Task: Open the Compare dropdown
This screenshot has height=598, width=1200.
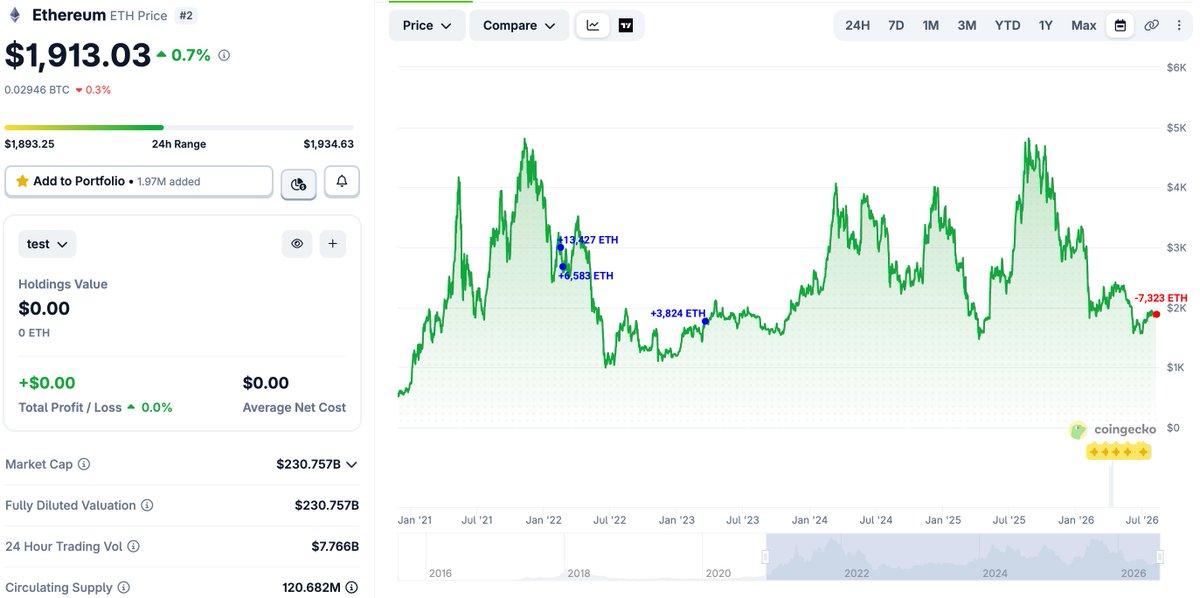Action: pyautogui.click(x=519, y=25)
